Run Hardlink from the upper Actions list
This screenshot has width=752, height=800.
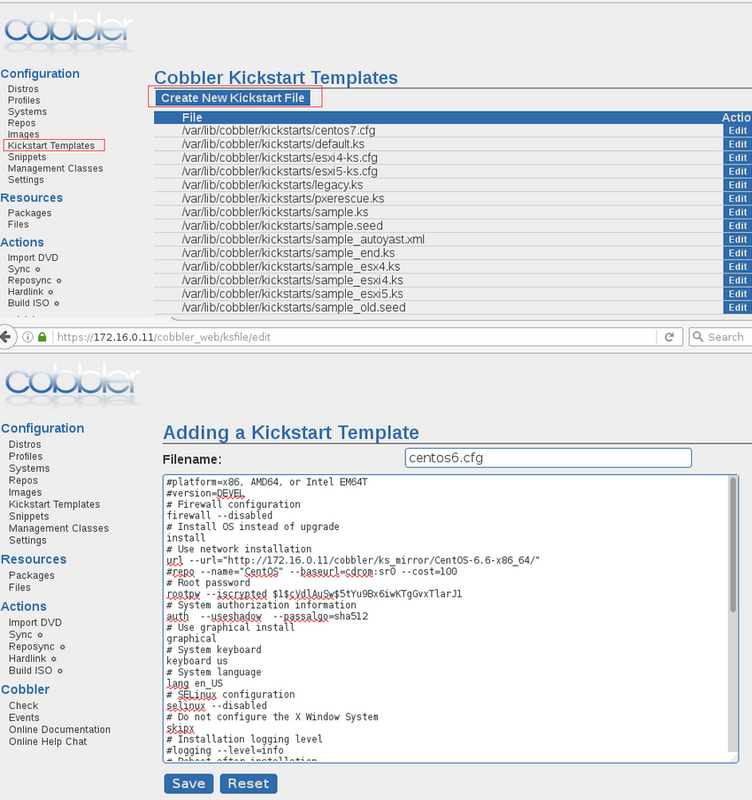26,291
